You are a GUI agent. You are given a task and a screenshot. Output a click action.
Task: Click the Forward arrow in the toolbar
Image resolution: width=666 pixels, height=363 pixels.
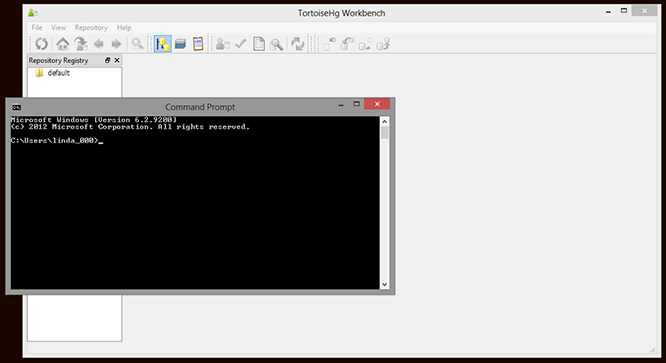pyautogui.click(x=116, y=44)
